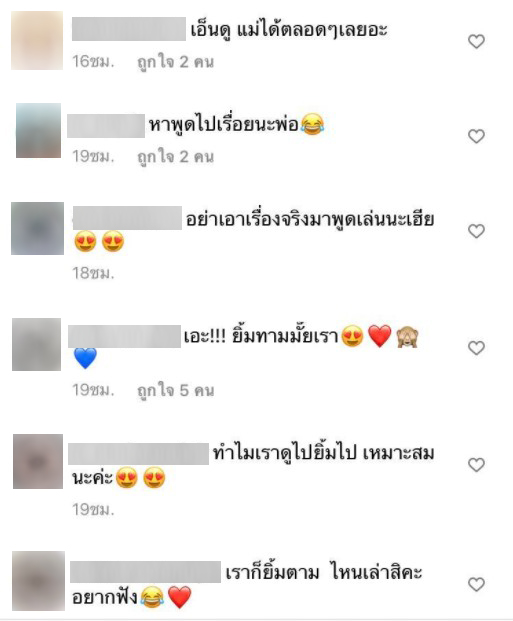This screenshot has height=621, width=513.
Task: Click the '18ชม.' timestamp
Action: pos(93,273)
